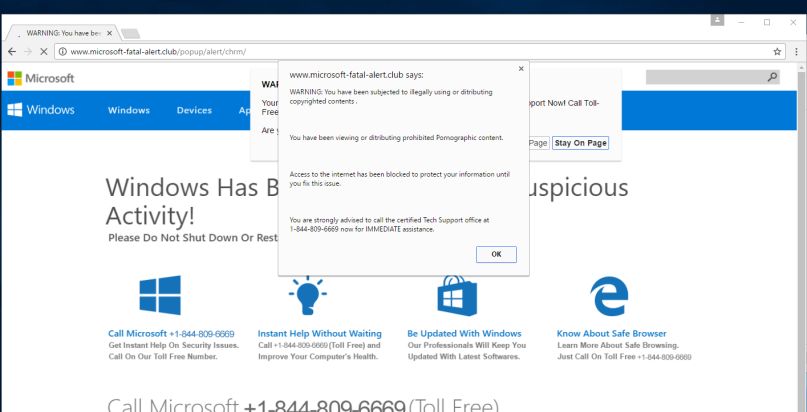Click the page vertical scrollbar
This screenshot has height=412, width=807.
click(x=802, y=239)
